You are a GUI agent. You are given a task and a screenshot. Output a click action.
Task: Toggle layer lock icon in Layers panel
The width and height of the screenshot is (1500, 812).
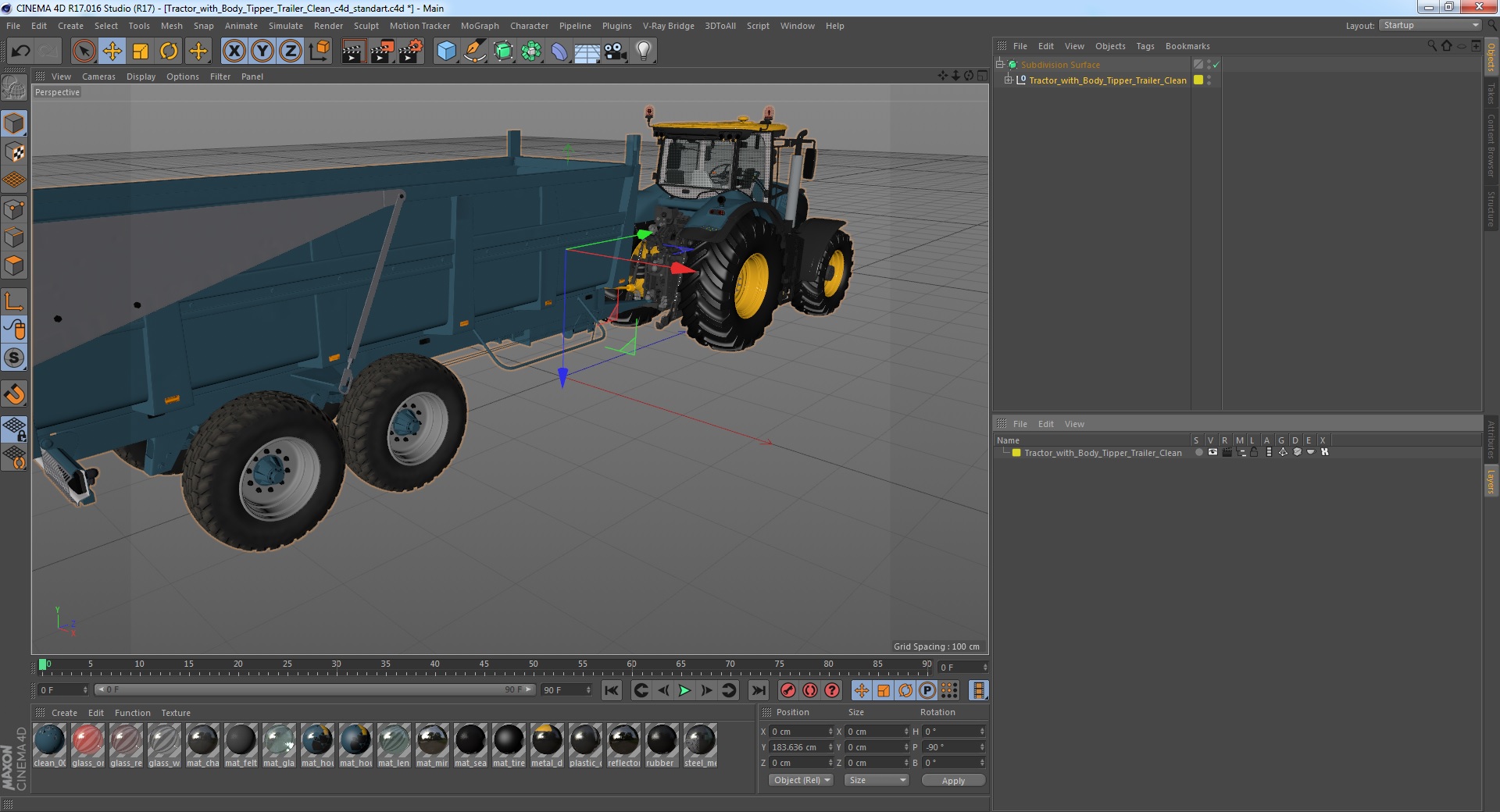tap(1254, 452)
